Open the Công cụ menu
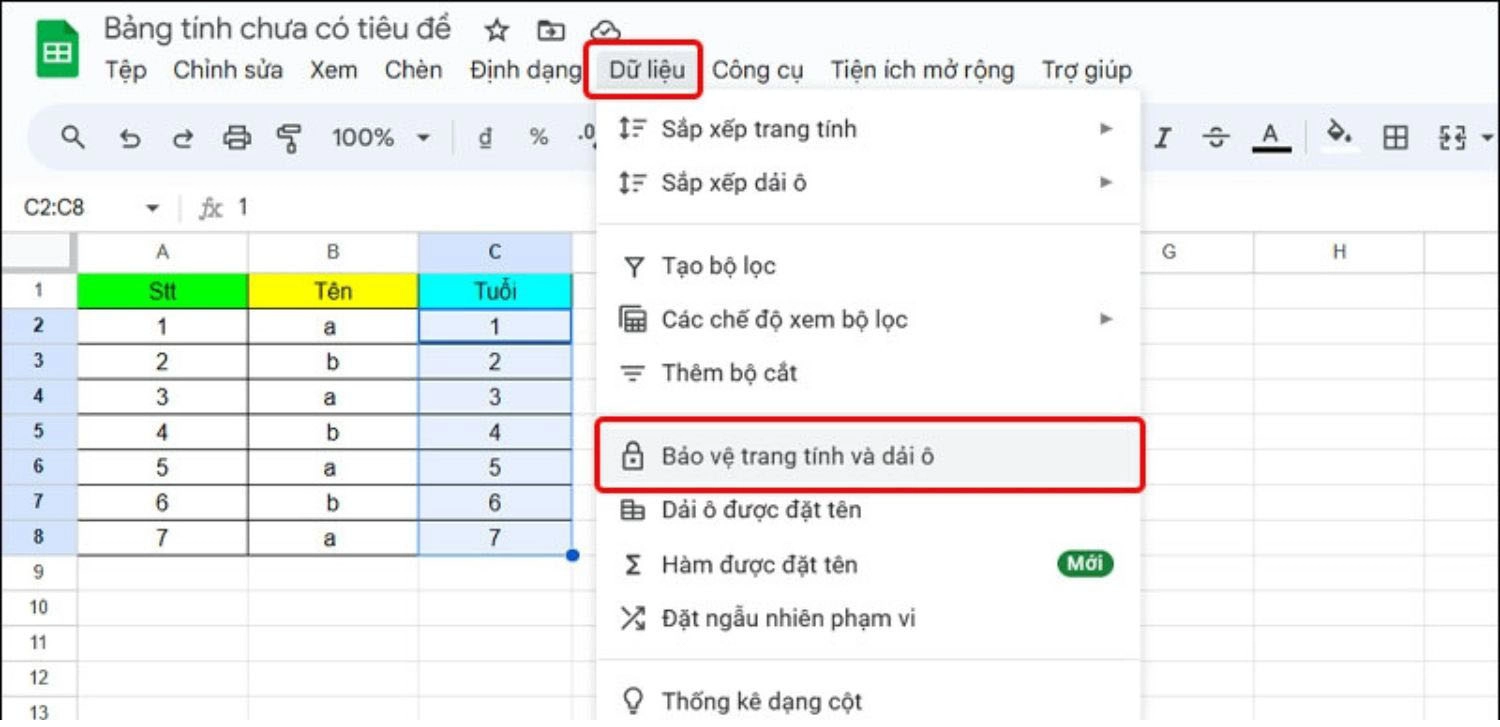Image resolution: width=1500 pixels, height=727 pixels. pyautogui.click(x=758, y=71)
